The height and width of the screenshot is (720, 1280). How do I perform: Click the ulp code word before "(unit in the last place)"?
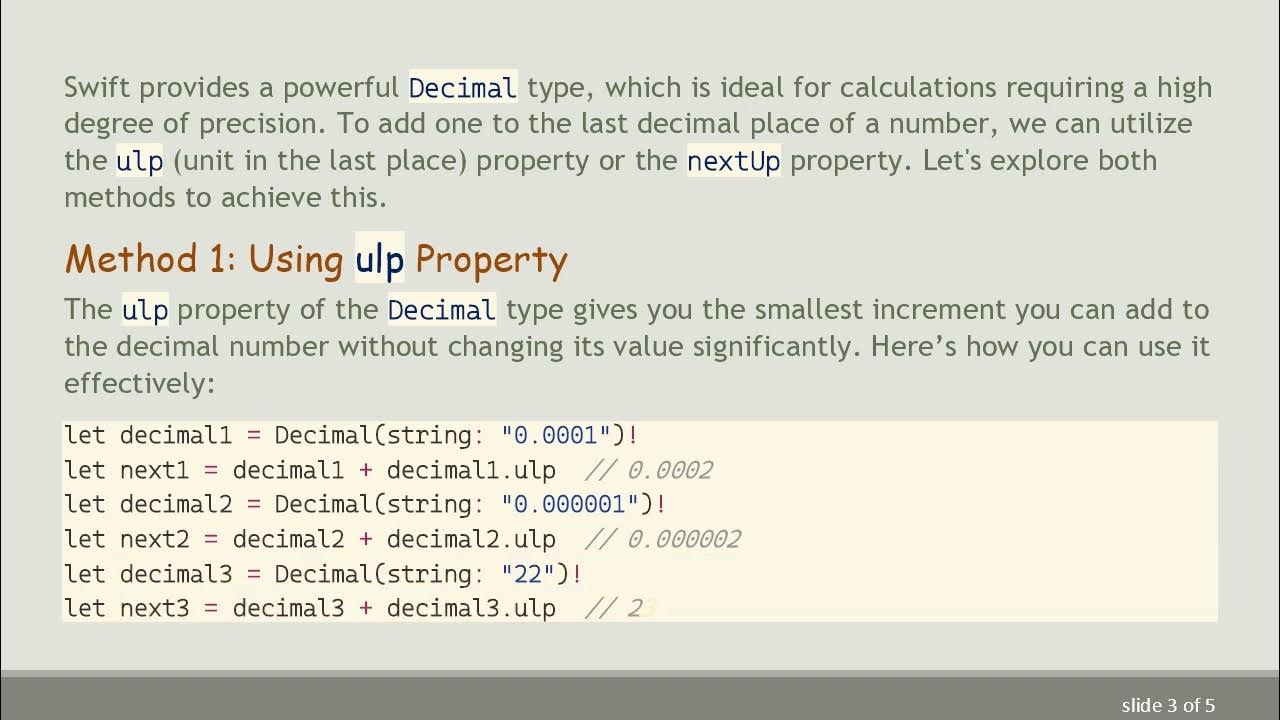tap(139, 161)
